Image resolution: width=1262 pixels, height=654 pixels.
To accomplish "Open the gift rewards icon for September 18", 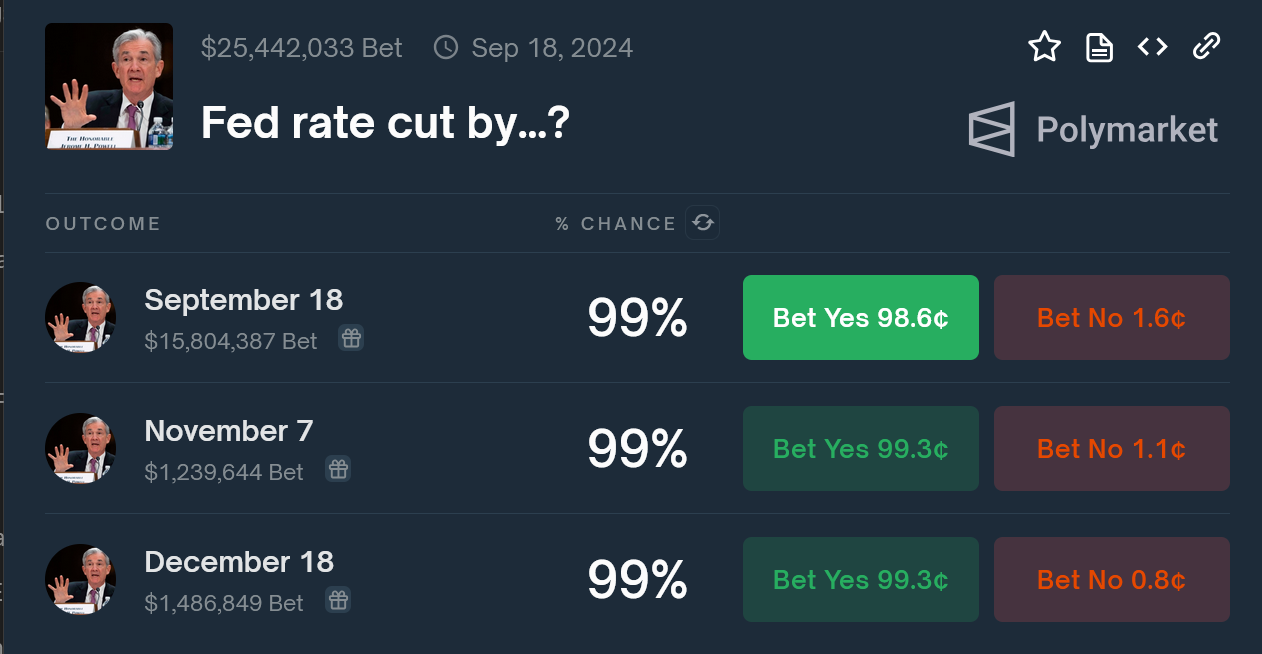I will point(350,338).
